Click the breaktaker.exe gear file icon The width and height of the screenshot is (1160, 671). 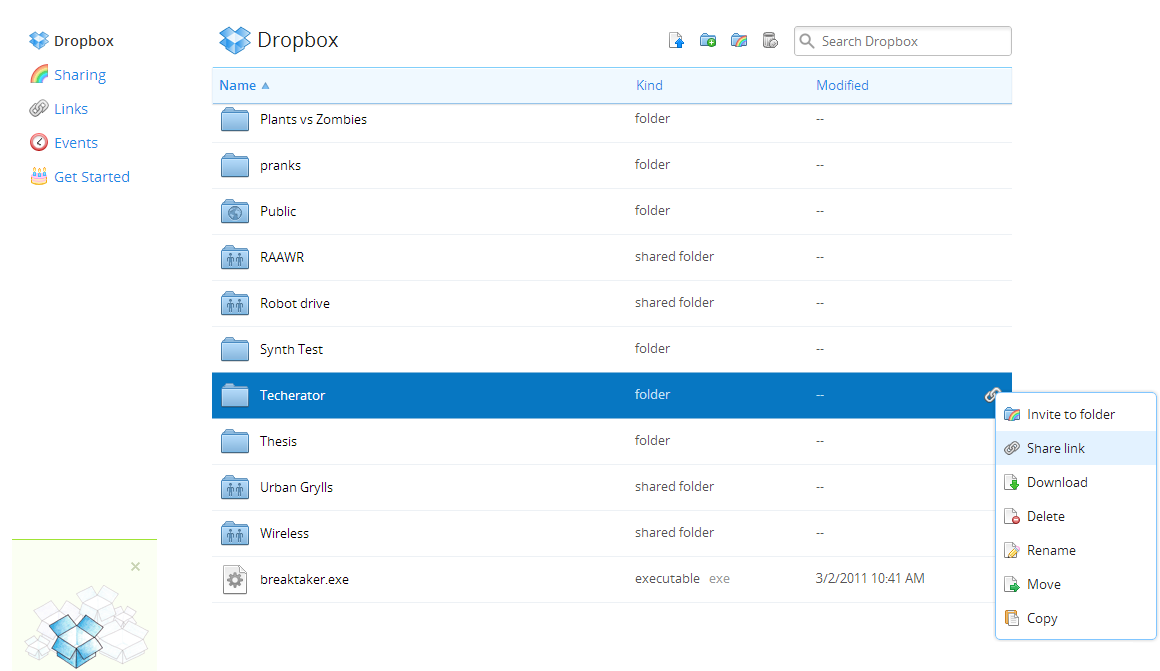click(x=235, y=579)
